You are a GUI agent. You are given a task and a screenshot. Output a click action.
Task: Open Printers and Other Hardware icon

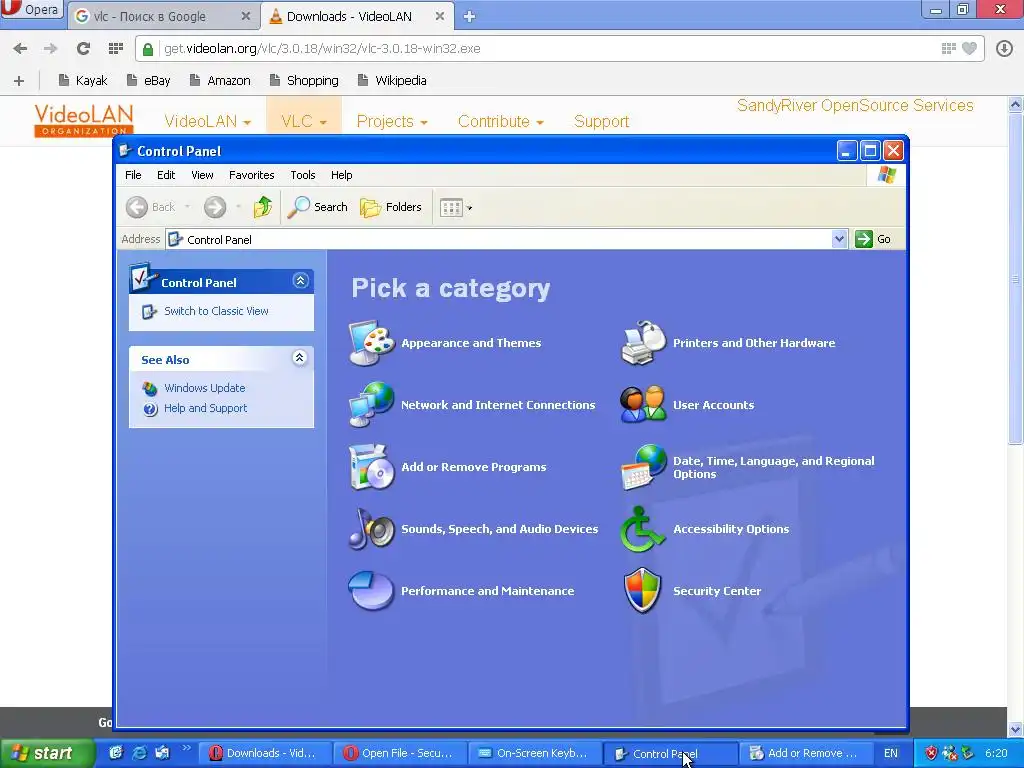pyautogui.click(x=643, y=343)
